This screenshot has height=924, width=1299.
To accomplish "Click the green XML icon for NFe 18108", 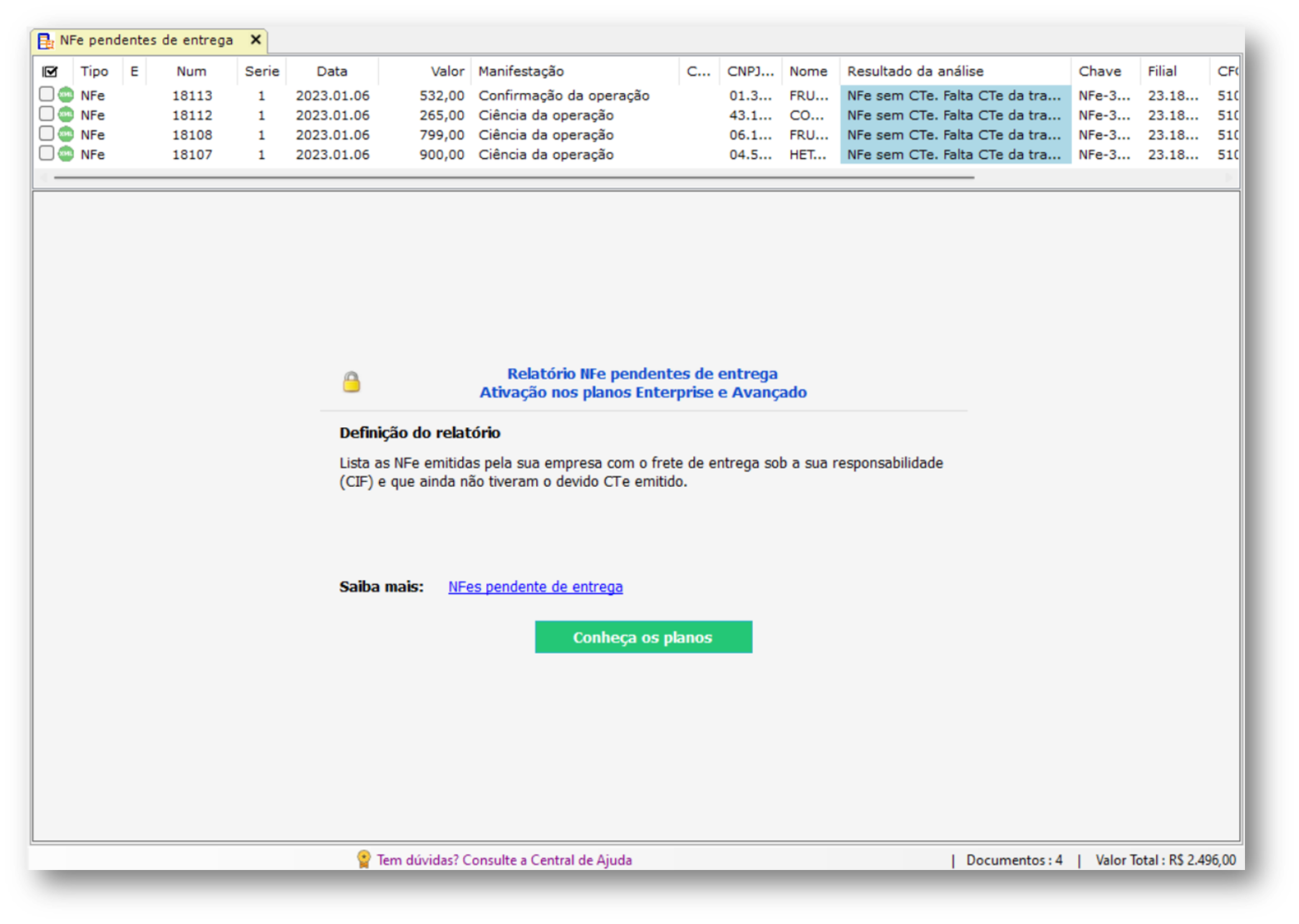I will point(66,135).
